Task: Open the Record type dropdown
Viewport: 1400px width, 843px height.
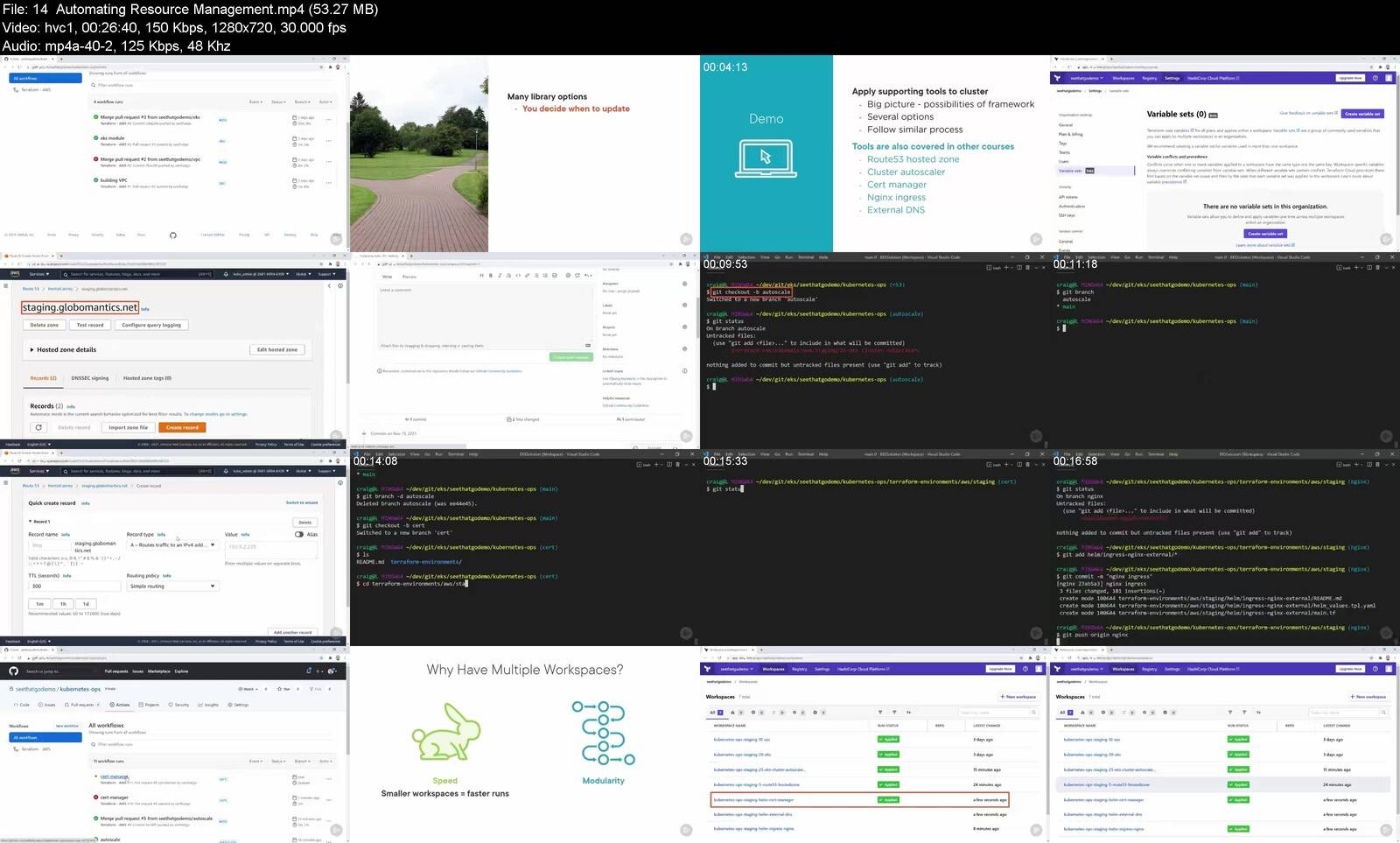Action: pos(172,544)
